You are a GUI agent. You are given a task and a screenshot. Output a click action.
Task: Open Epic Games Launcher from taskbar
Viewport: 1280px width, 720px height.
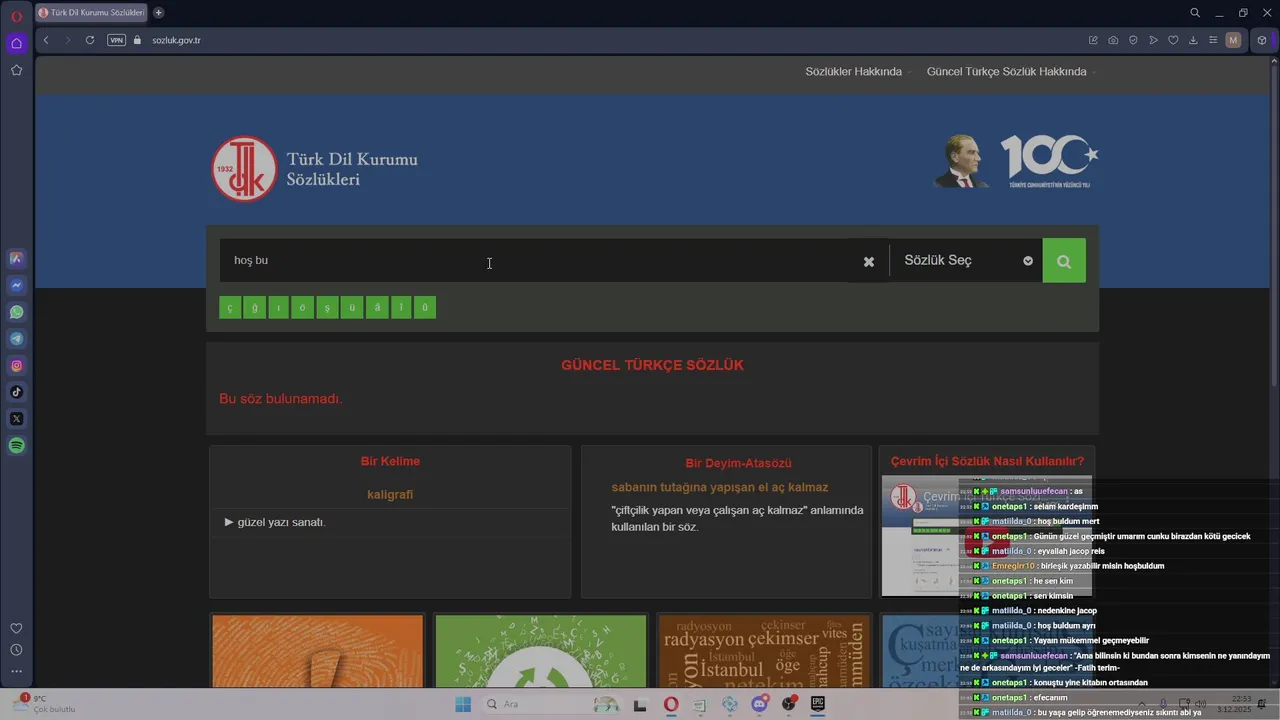pyautogui.click(x=817, y=704)
